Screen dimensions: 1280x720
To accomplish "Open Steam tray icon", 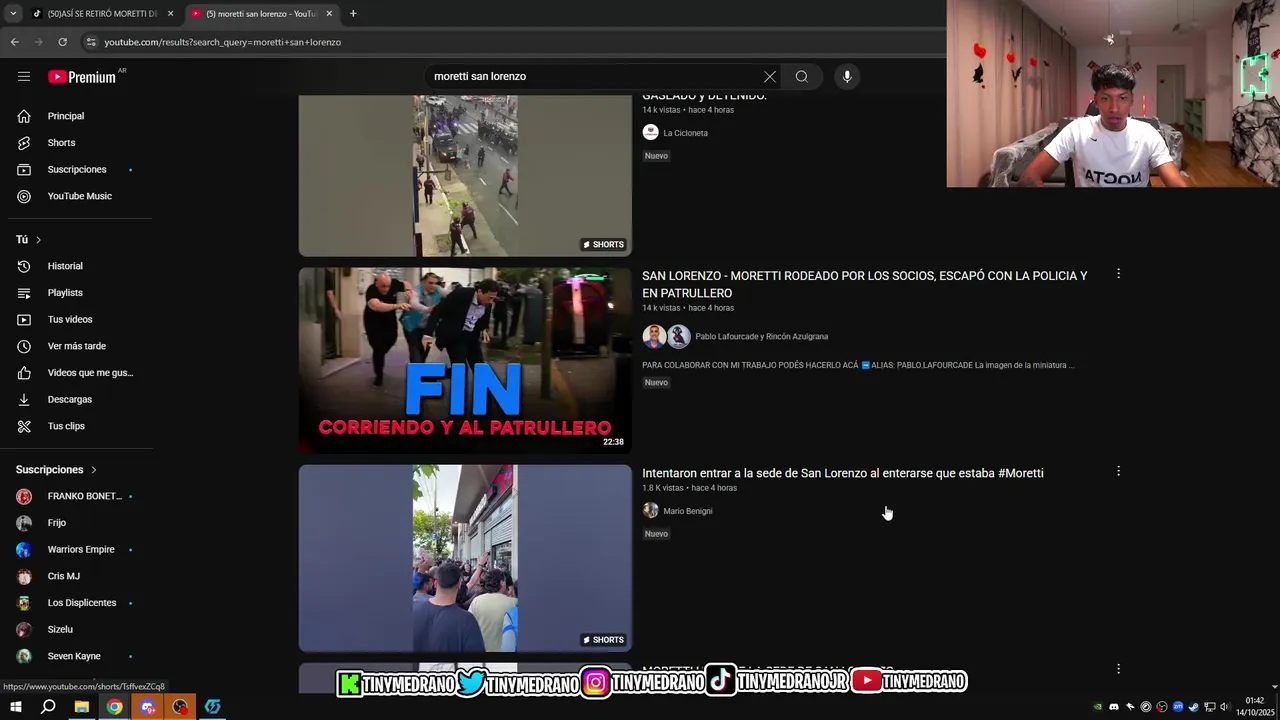I will click(x=1193, y=707).
